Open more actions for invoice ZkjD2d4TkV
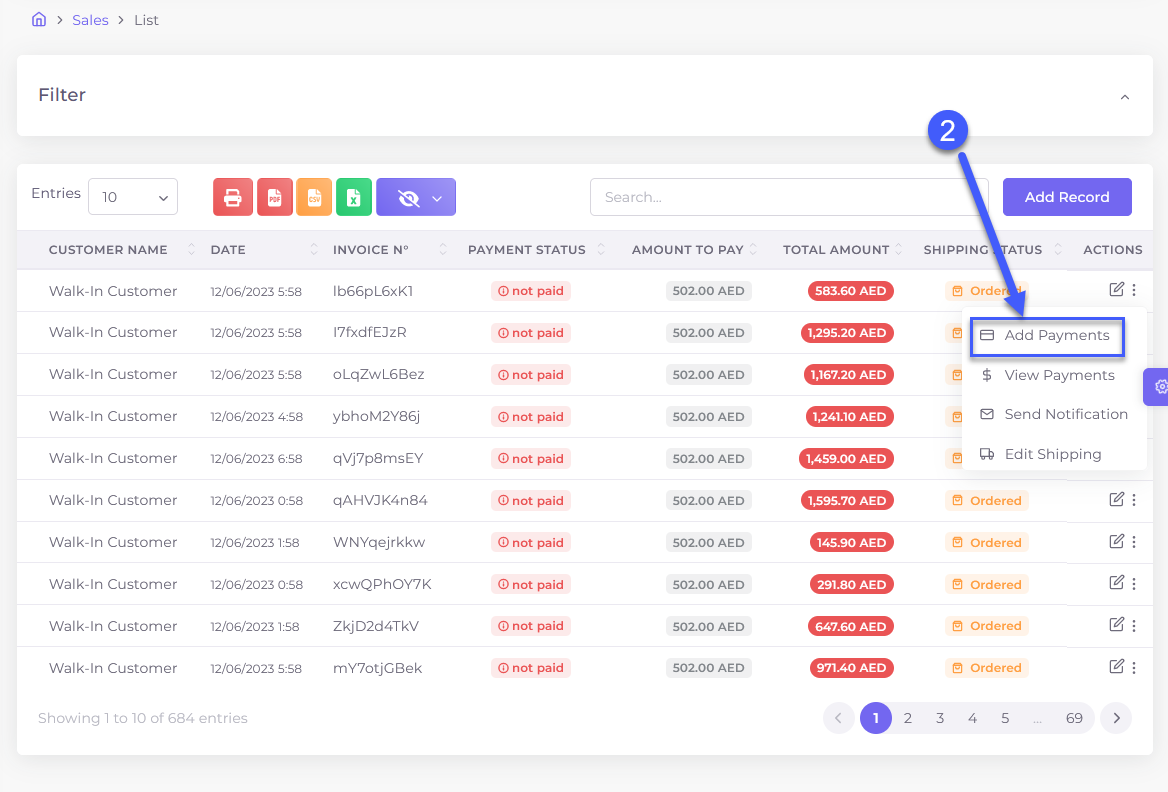Viewport: 1168px width, 792px height. (x=1134, y=625)
